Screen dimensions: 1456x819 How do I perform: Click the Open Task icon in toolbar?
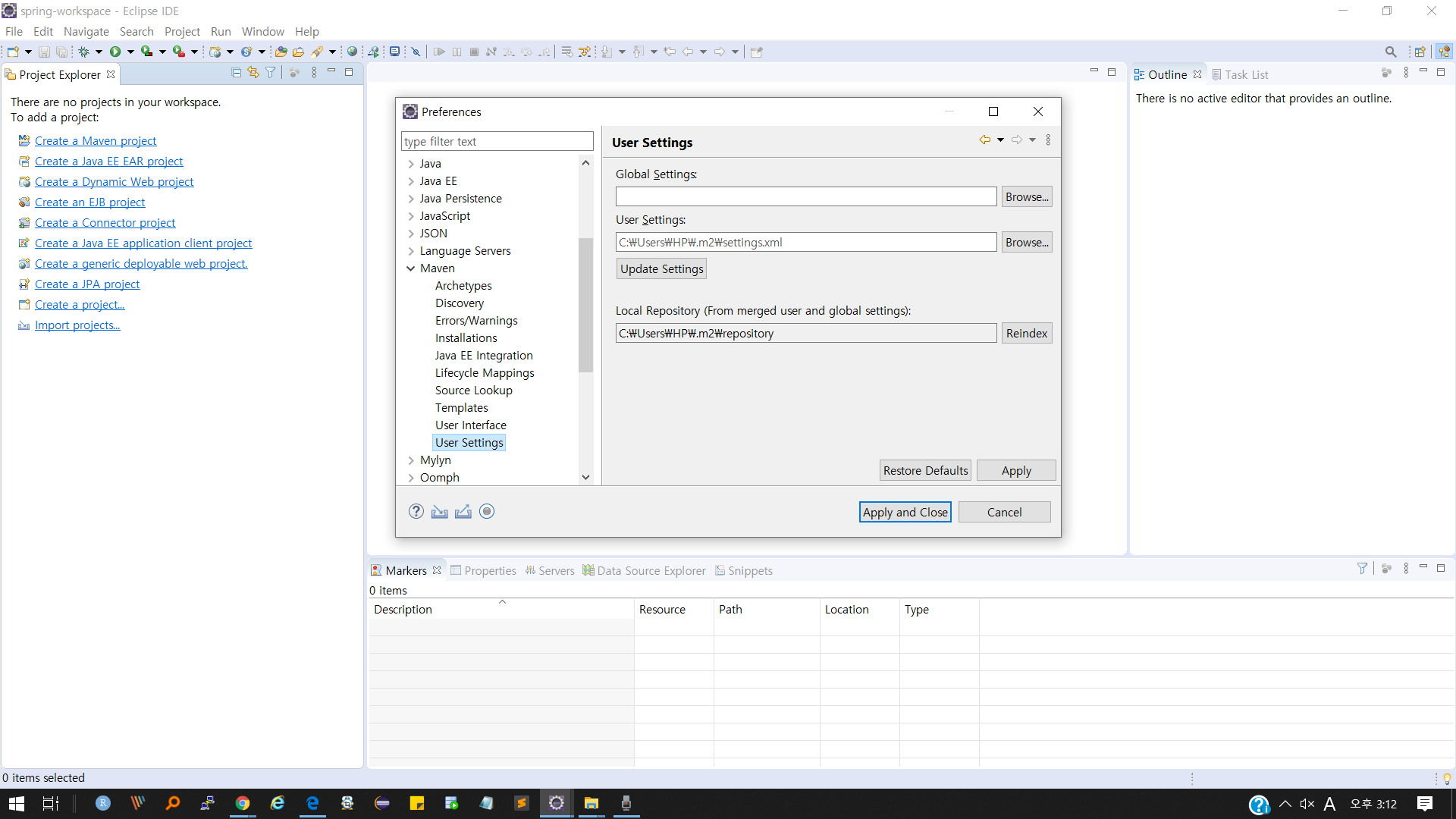[299, 52]
